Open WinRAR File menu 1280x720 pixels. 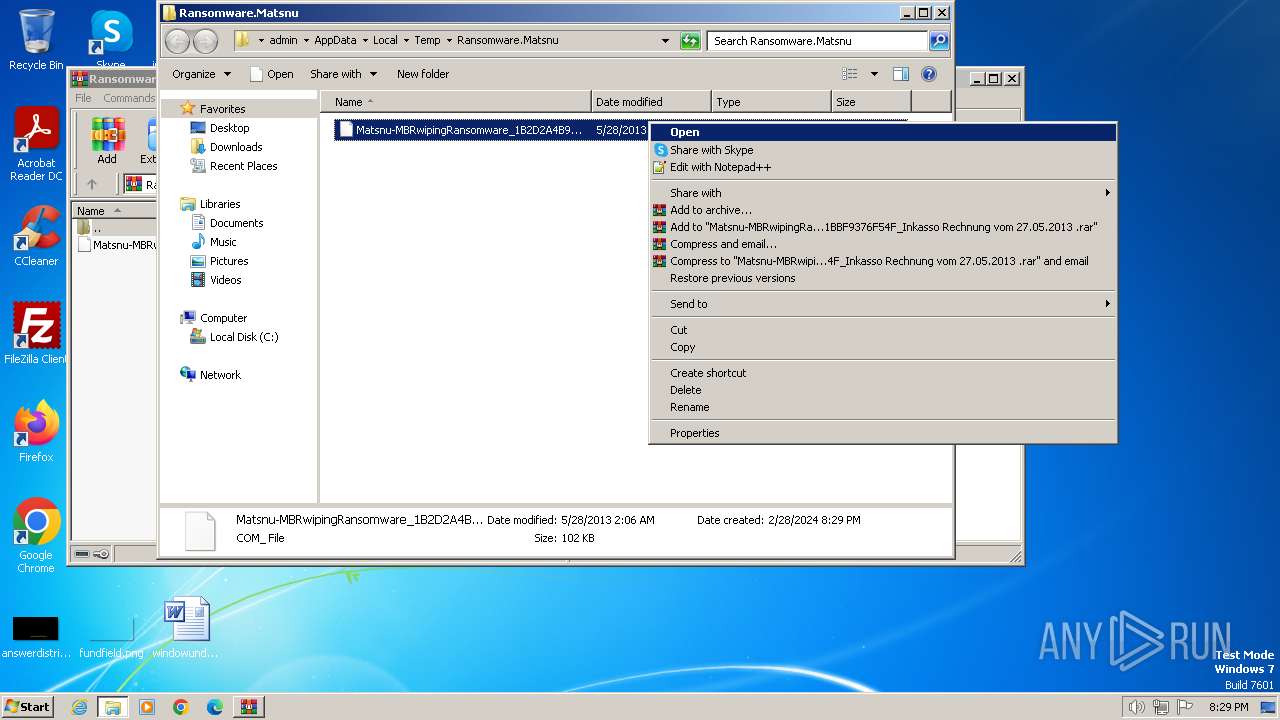point(83,98)
